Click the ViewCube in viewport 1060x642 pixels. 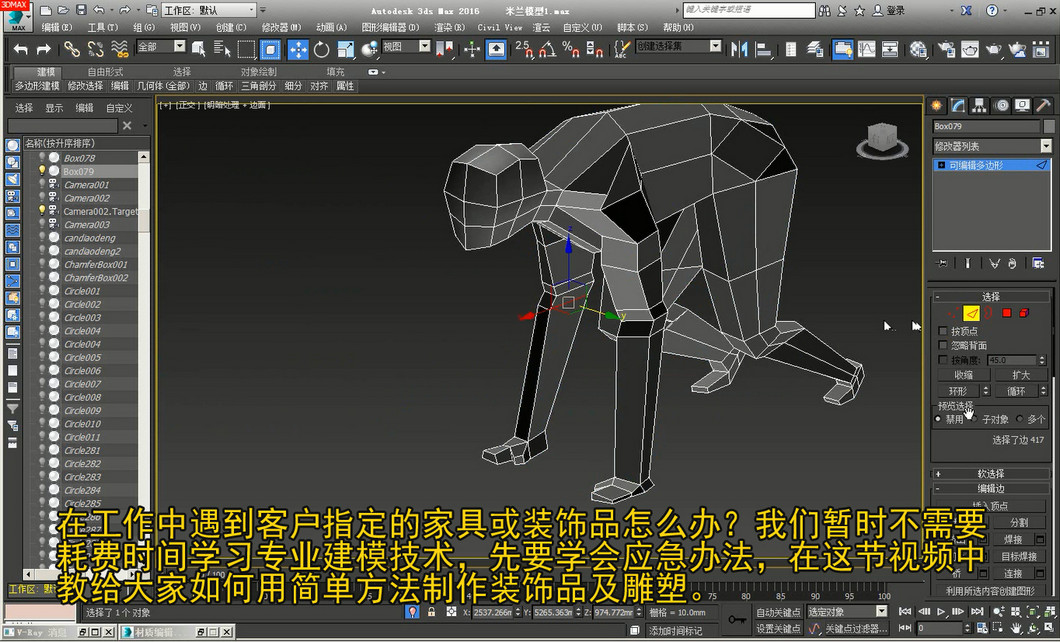click(882, 140)
